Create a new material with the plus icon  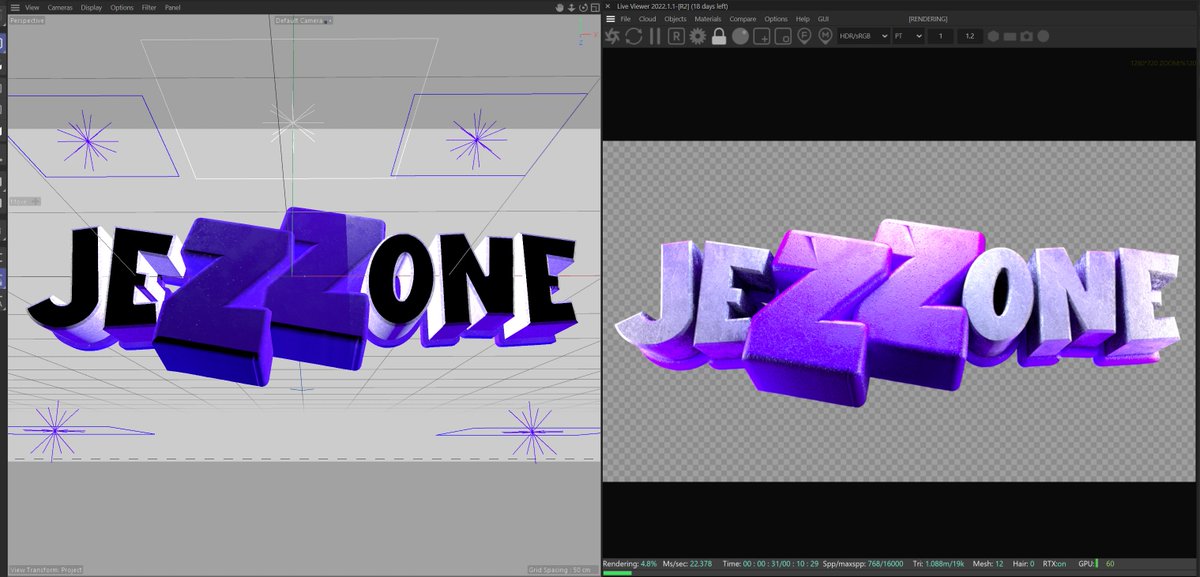pos(759,36)
